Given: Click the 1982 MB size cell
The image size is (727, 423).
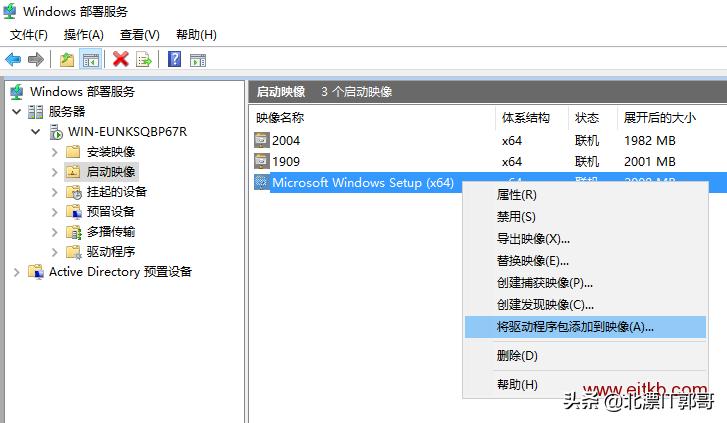Looking at the screenshot, I should [650, 141].
